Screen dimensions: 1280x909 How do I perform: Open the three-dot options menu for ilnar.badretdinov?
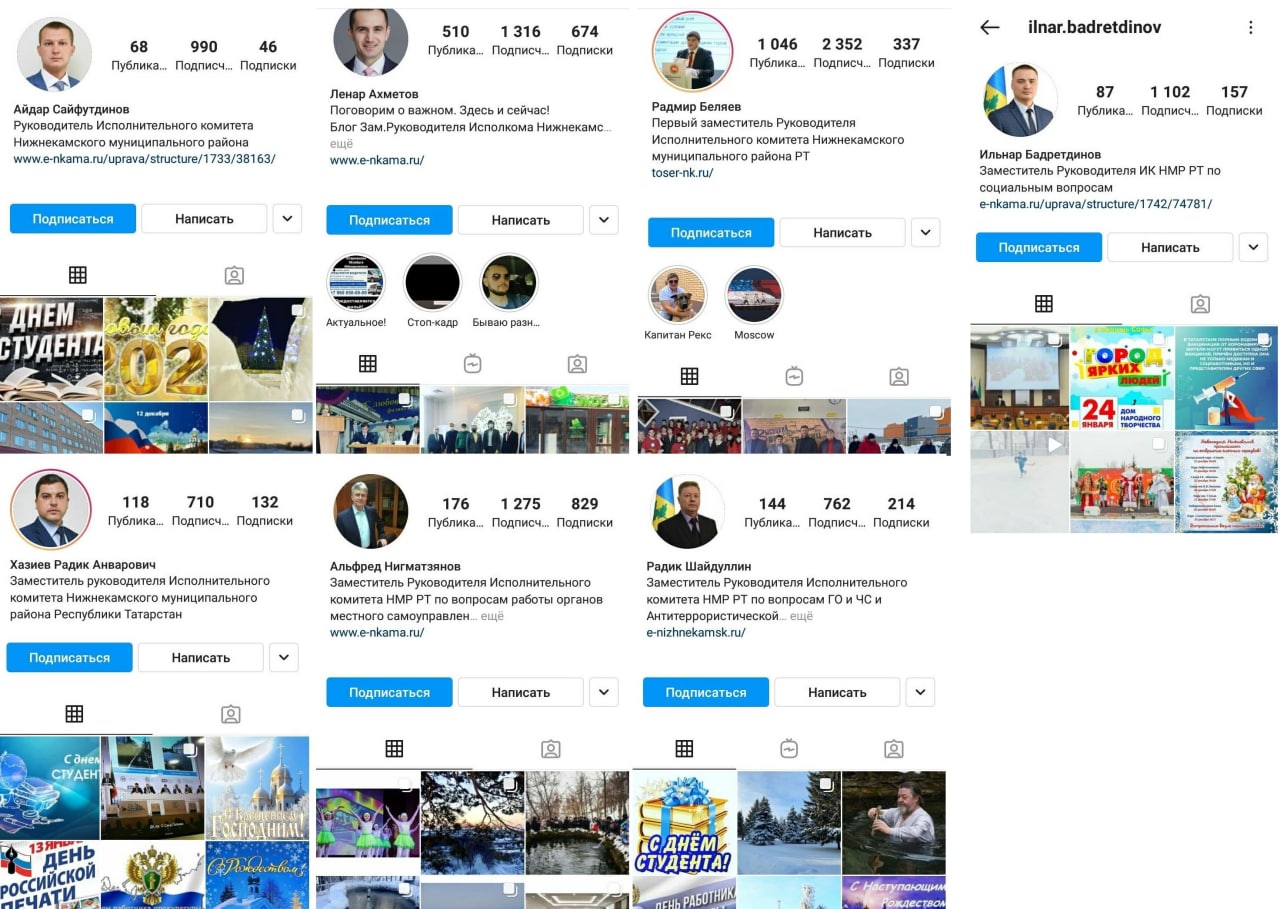point(1250,28)
